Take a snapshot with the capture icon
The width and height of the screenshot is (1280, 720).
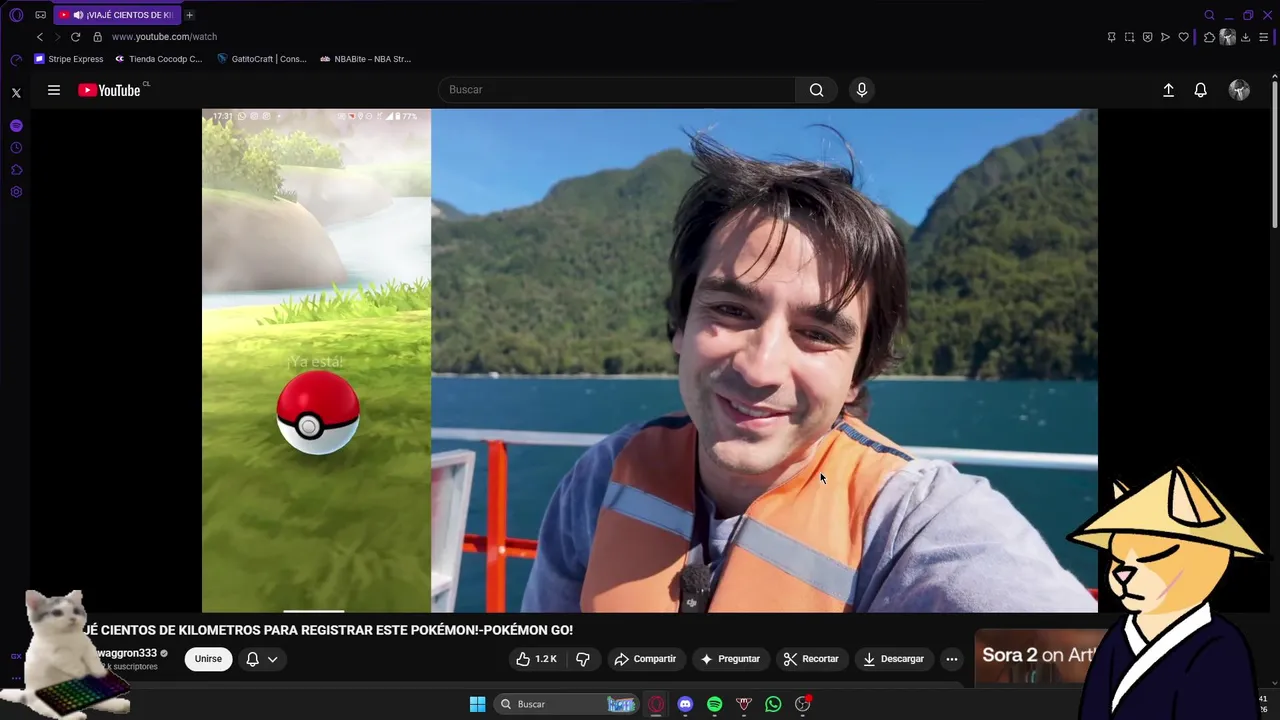(x=1129, y=37)
